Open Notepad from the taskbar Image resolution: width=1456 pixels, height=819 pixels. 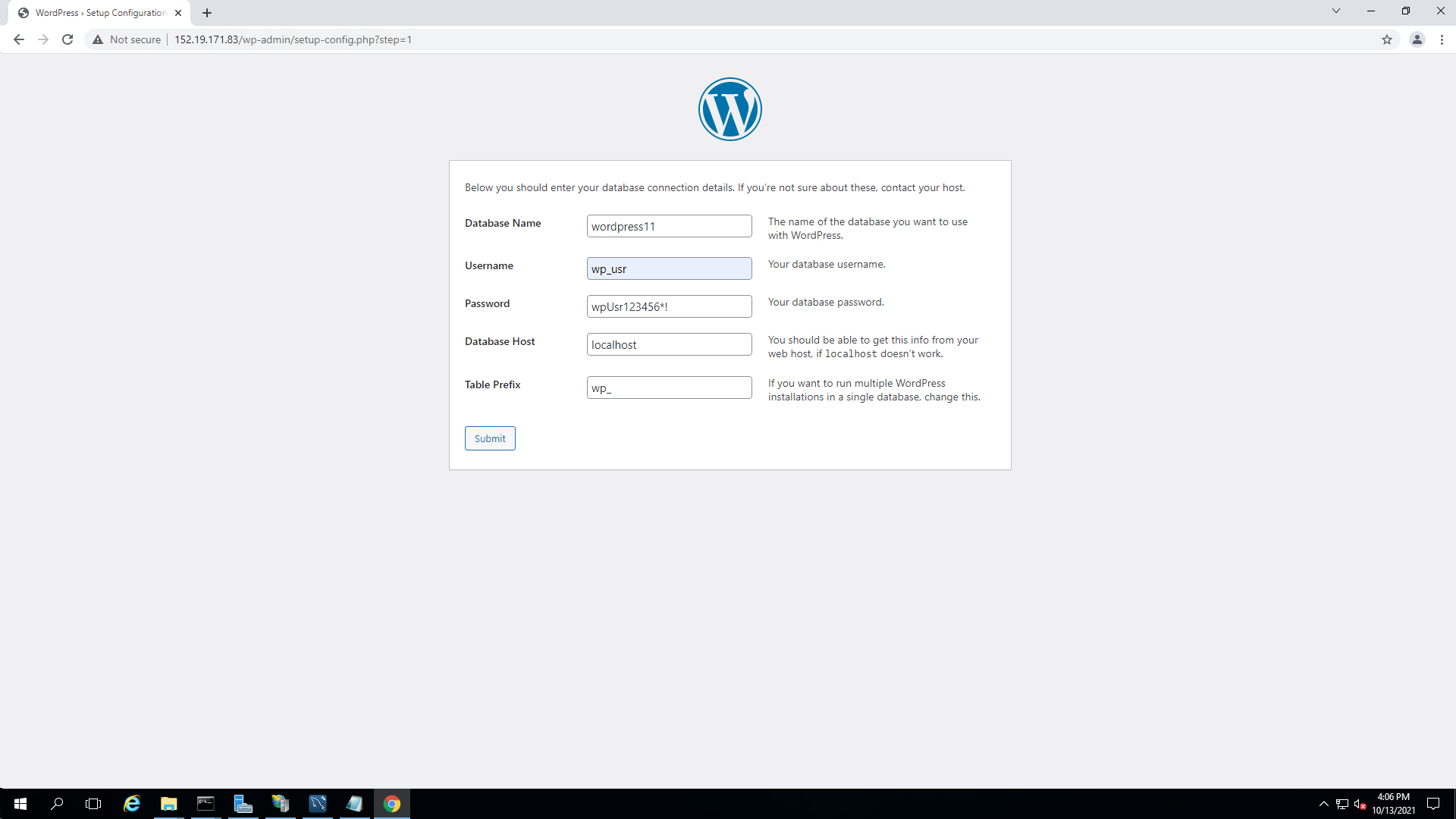(354, 803)
